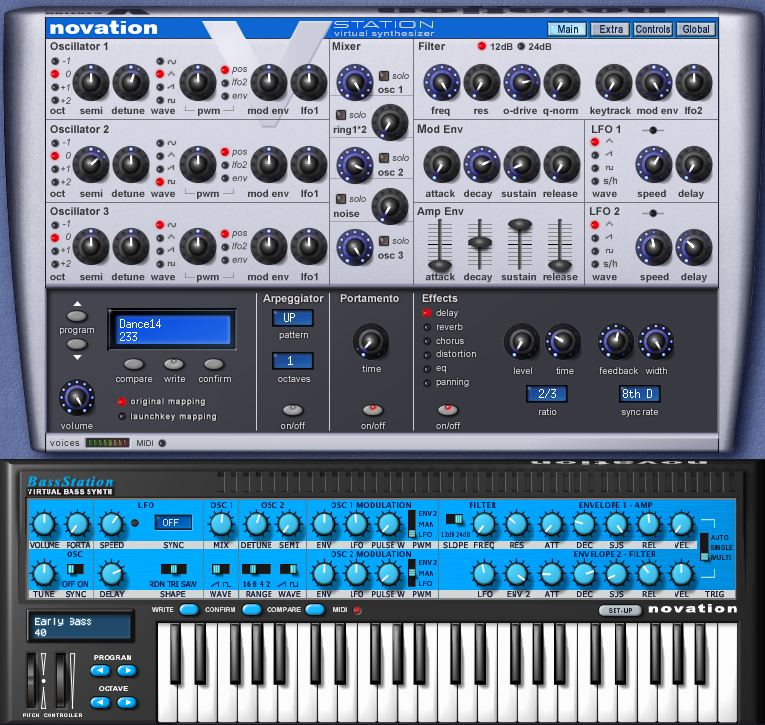Click the V-Station write button
Image resolution: width=765 pixels, height=725 pixels.
click(174, 364)
